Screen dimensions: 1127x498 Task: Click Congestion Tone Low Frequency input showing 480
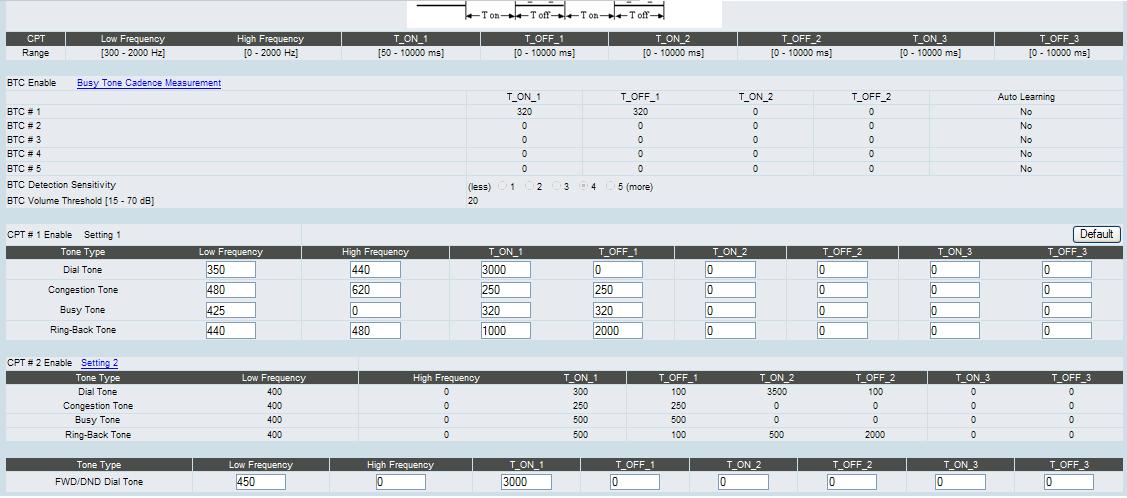(230, 291)
